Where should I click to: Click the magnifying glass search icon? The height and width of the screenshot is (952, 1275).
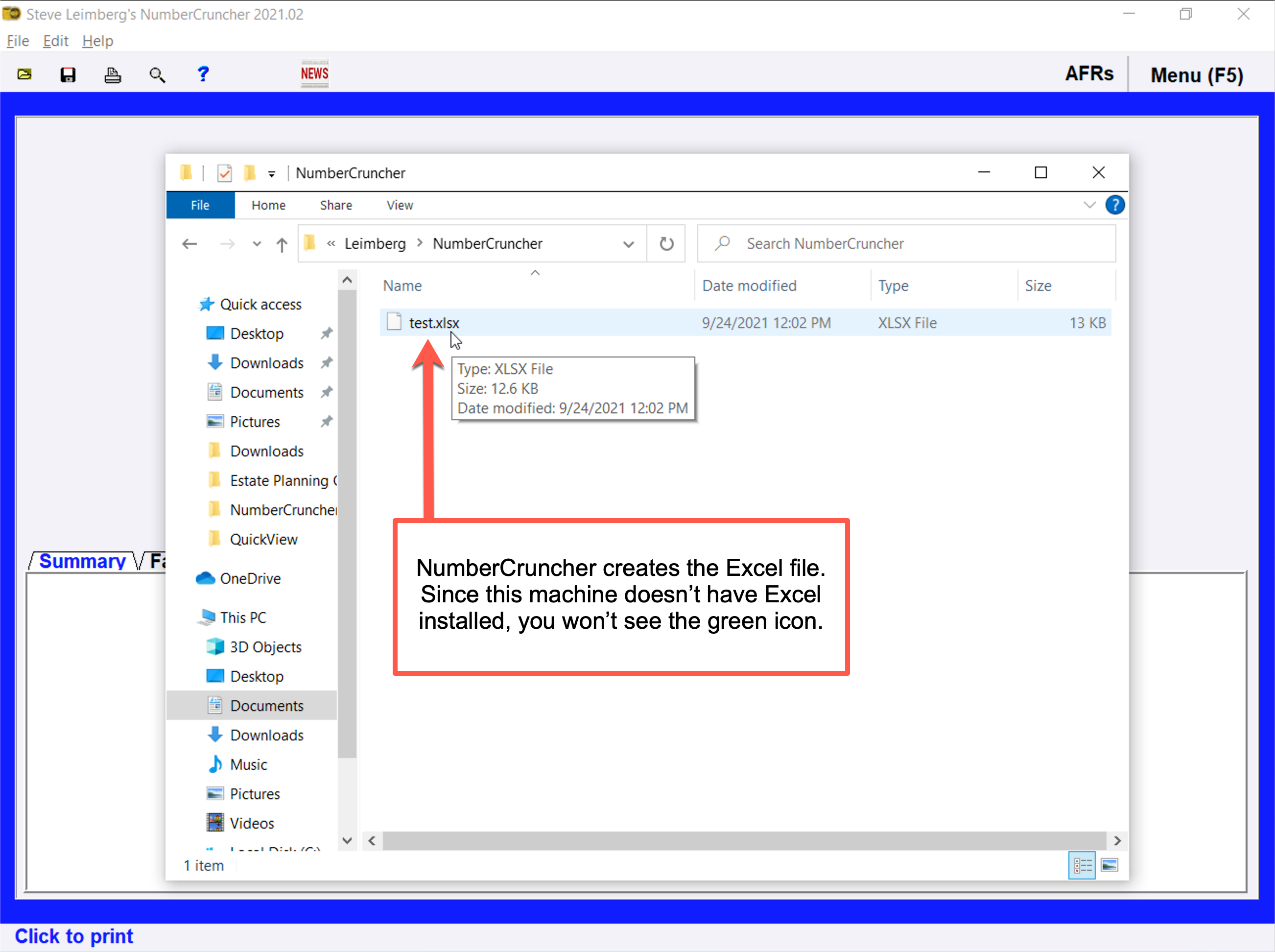157,75
